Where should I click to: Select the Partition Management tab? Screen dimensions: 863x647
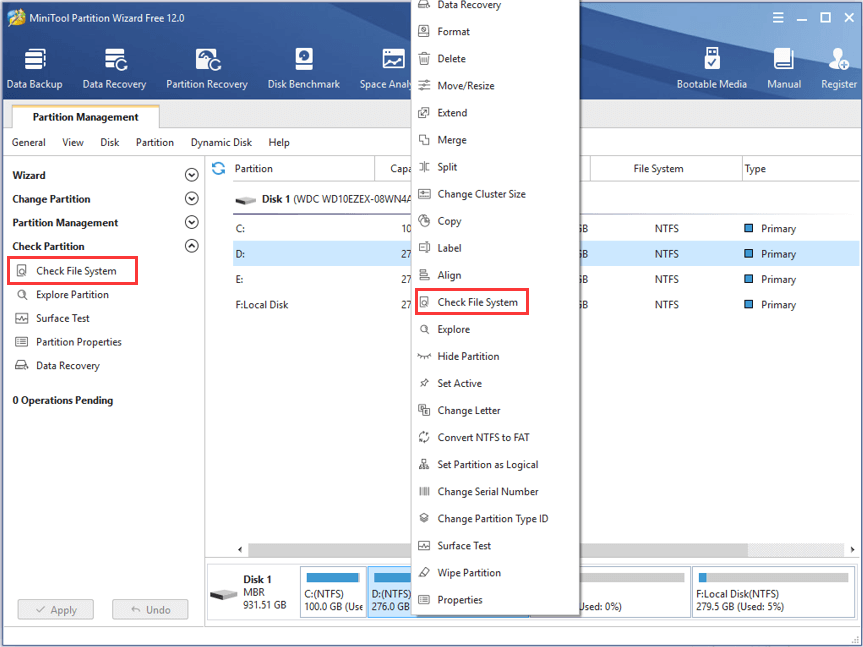pyautogui.click(x=85, y=117)
